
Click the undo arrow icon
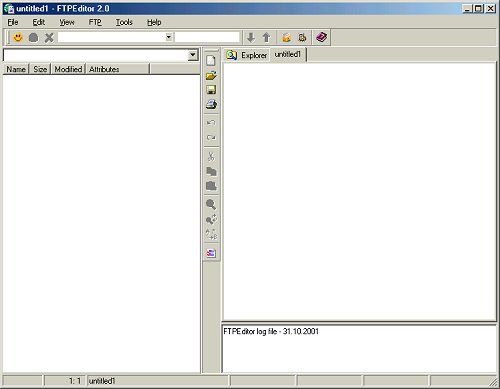pos(211,123)
